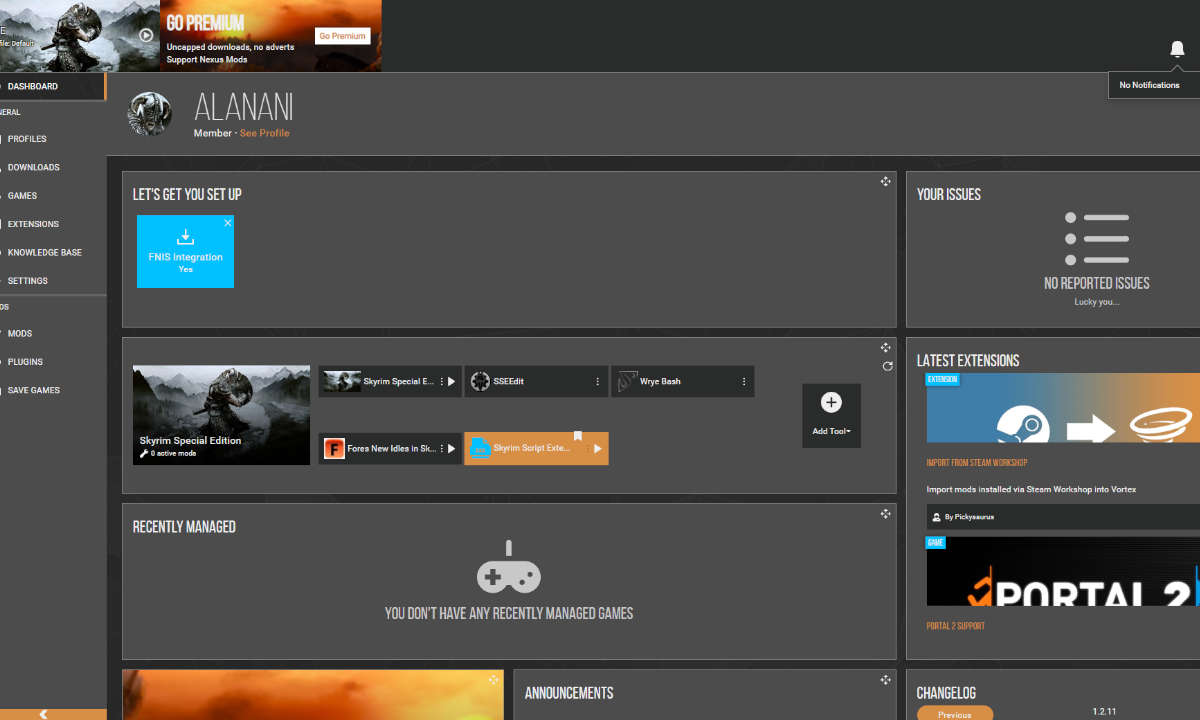The image size is (1200, 720).
Task: Close the FNIS Integration card
Action: coord(228,223)
